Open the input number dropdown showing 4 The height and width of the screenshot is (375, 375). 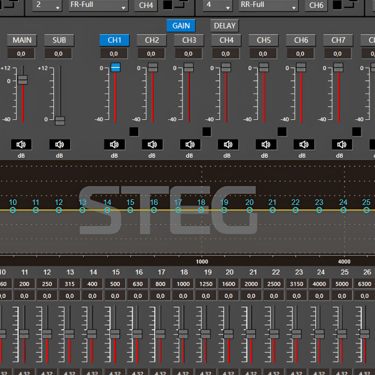coord(218,5)
